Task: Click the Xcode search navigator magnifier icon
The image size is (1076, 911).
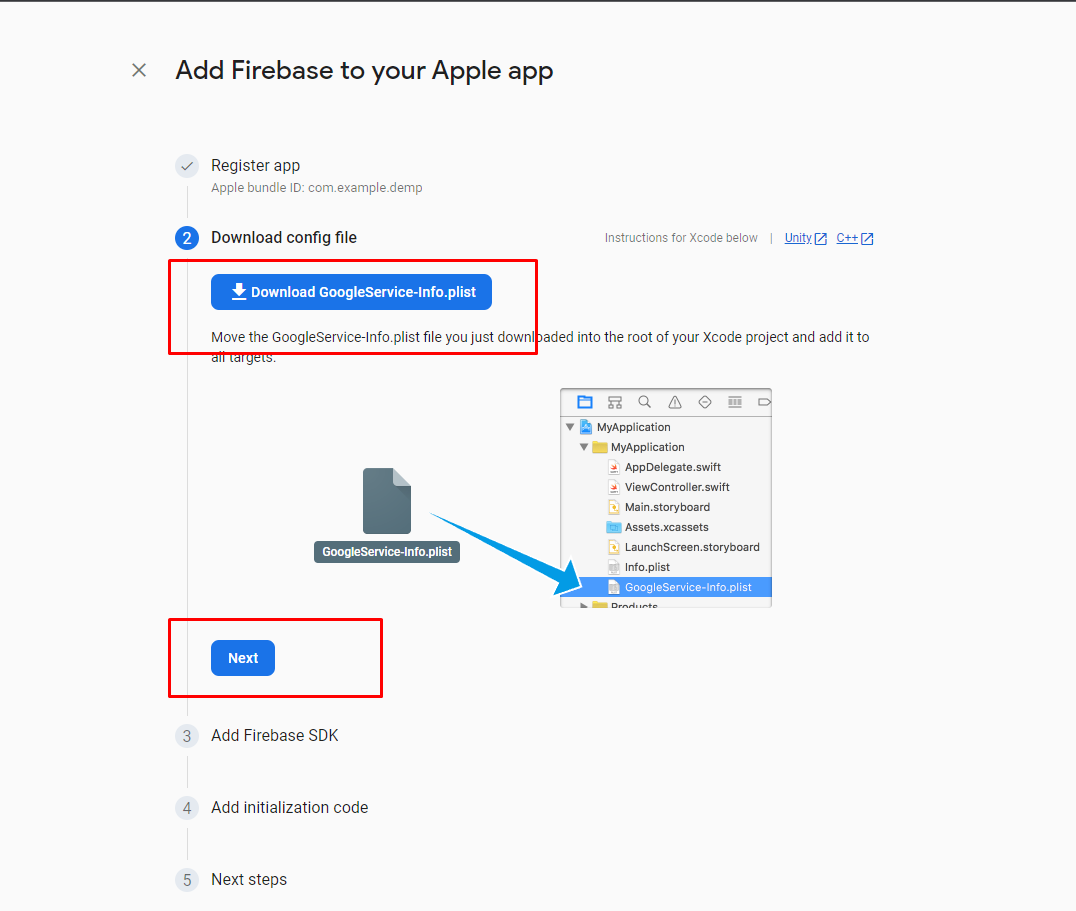Action: [645, 402]
